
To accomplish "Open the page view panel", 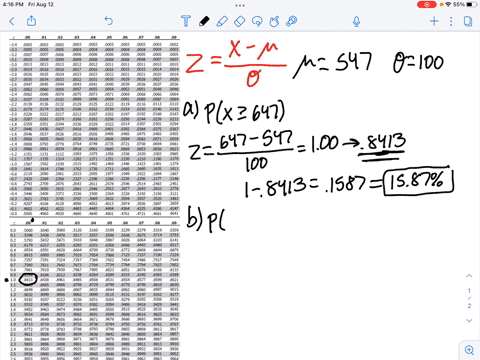I will [468, 21].
